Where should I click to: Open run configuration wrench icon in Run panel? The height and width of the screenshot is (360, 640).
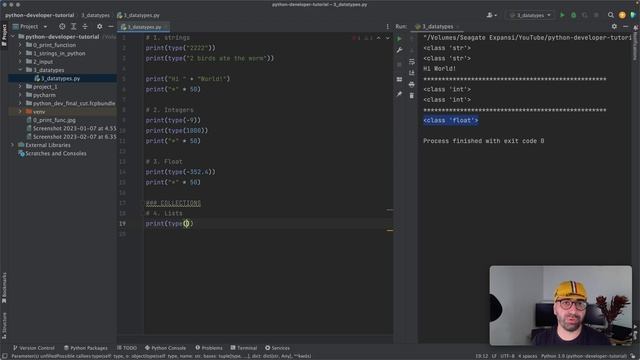[x=399, y=50]
